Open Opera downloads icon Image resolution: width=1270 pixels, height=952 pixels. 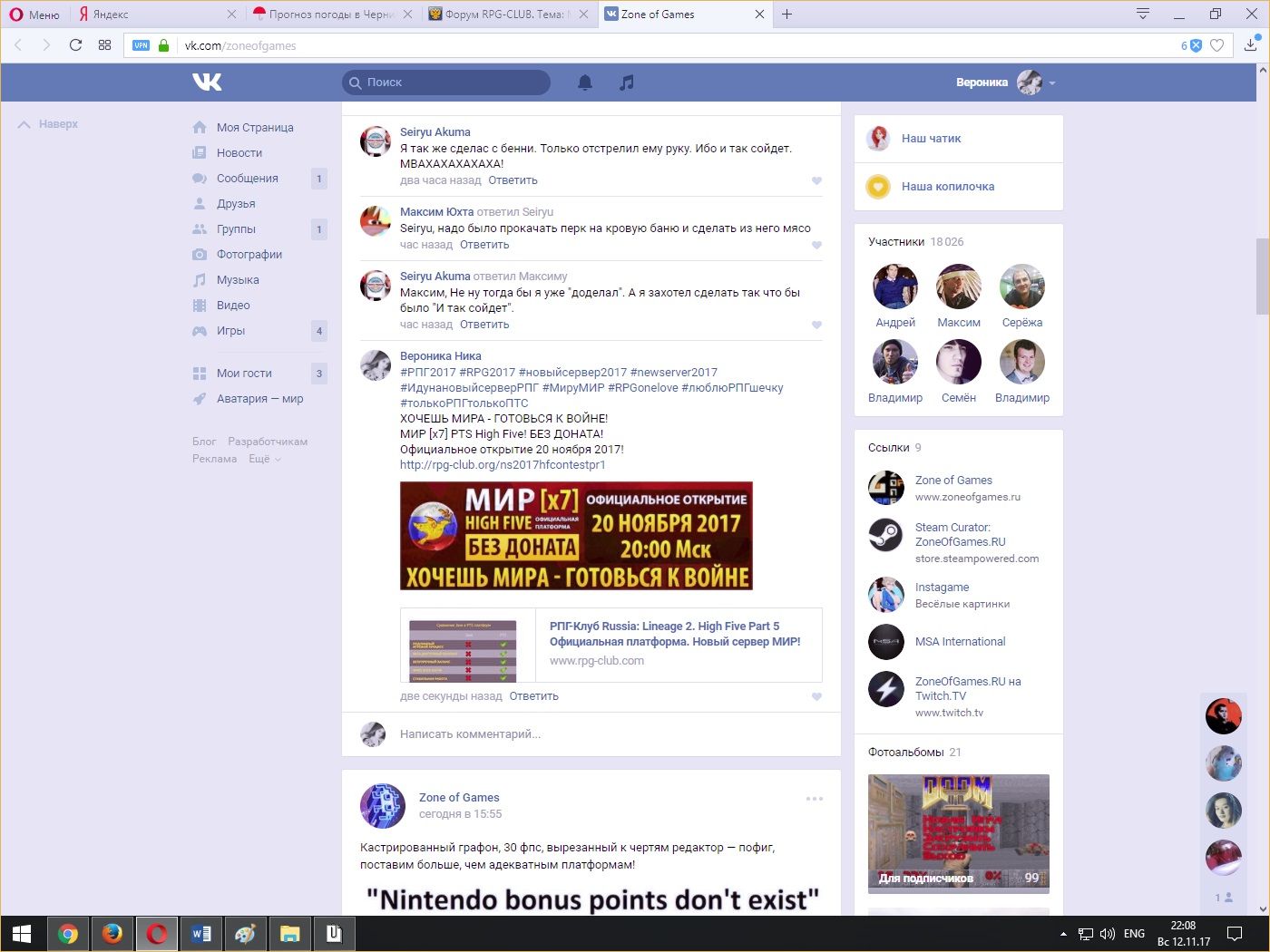[1250, 45]
